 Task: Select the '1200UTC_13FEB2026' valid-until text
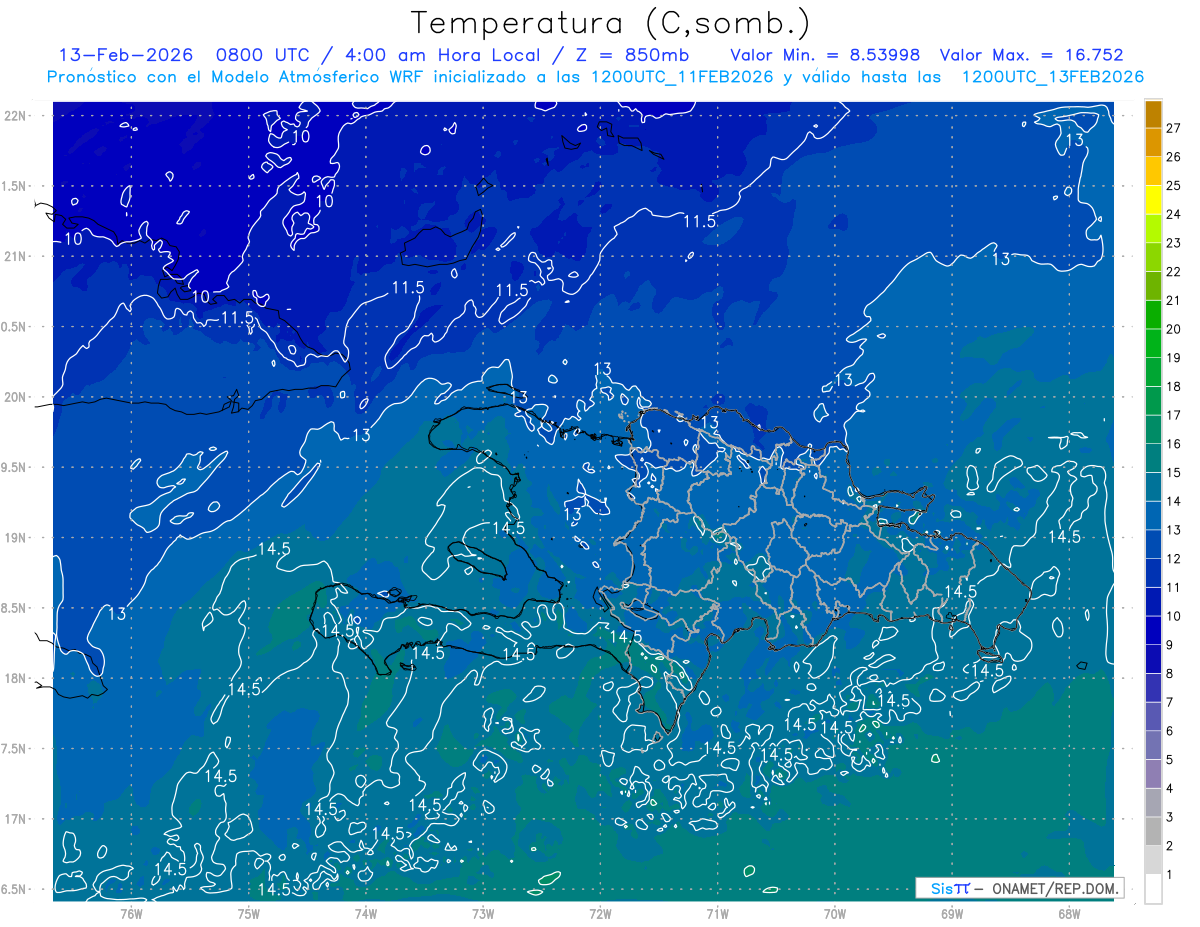[1053, 77]
